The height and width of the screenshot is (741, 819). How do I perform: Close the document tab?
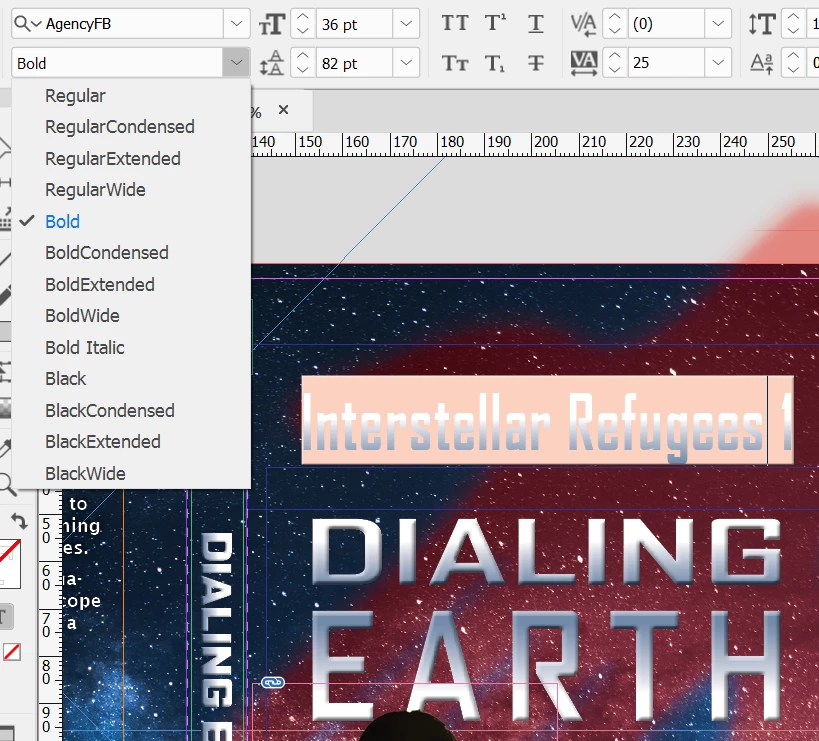(x=283, y=110)
